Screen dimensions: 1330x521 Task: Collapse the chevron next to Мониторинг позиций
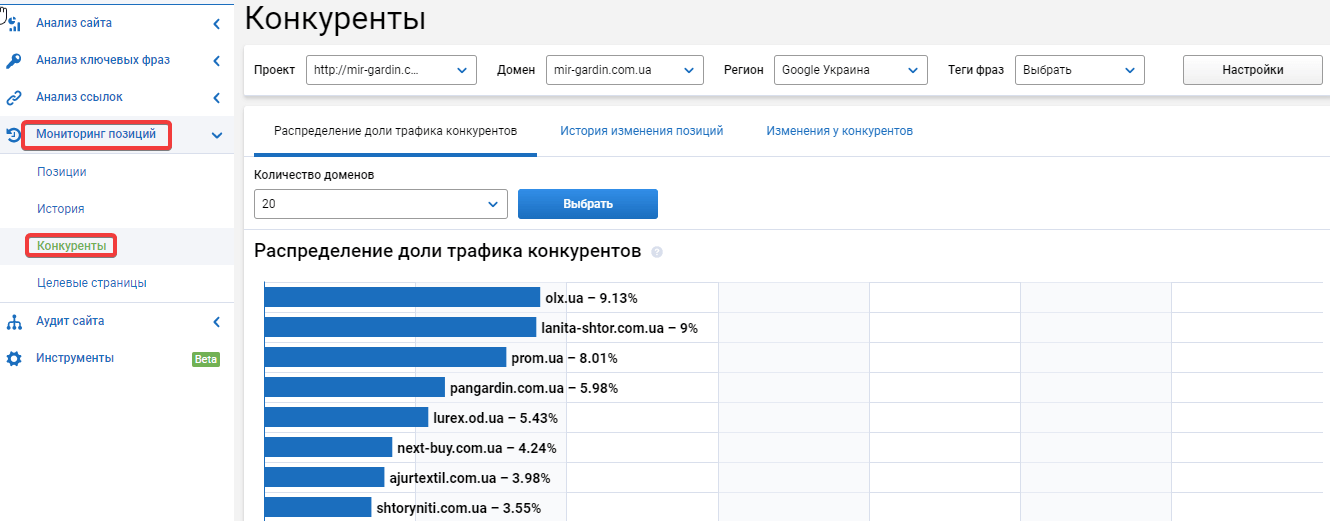click(x=217, y=135)
